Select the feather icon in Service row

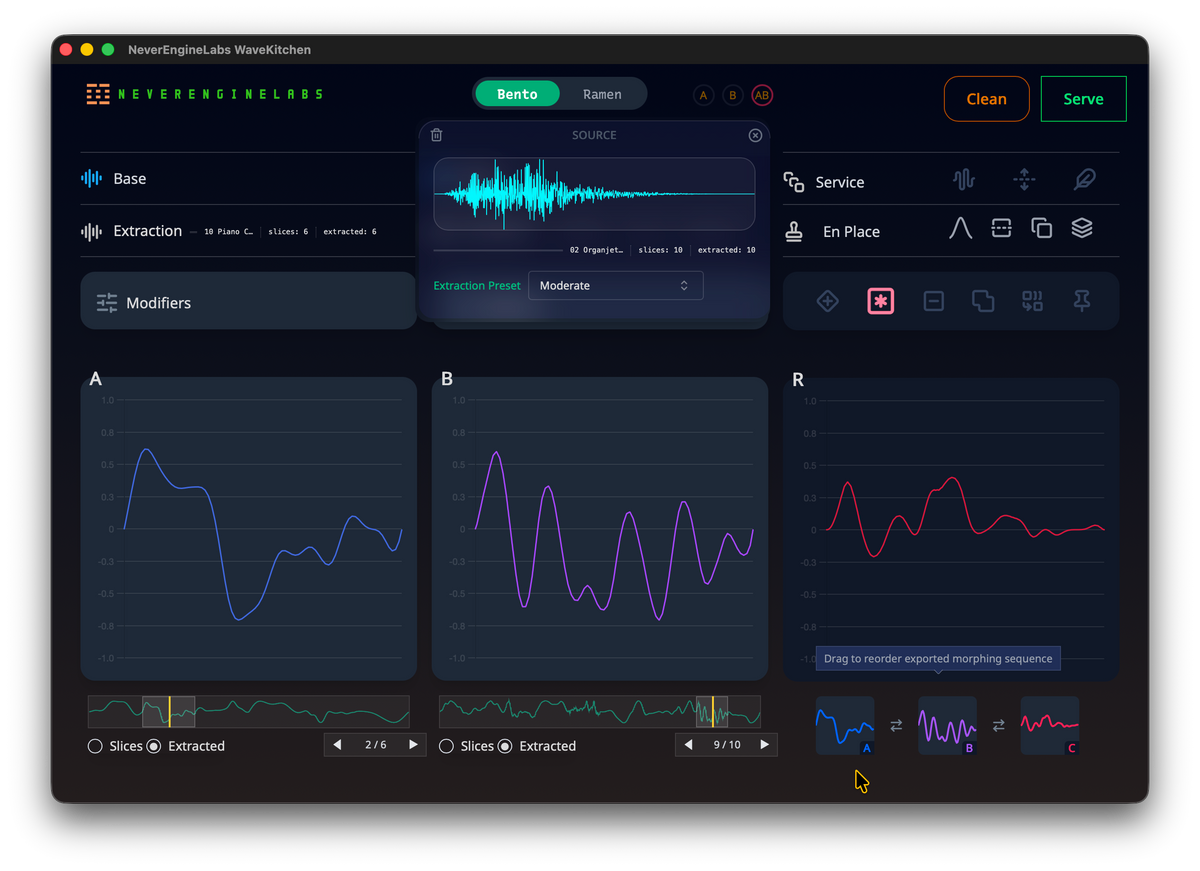(1084, 180)
